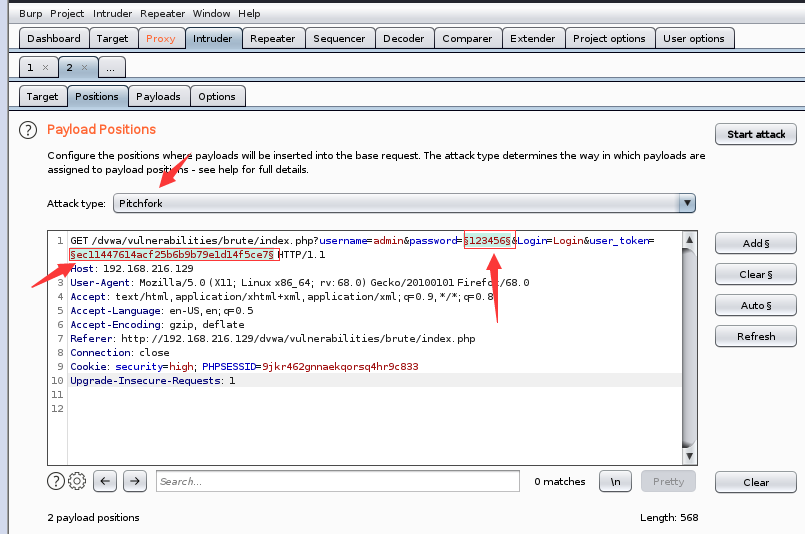Click the Clear button beside search
This screenshot has height=534, width=805.
756,483
